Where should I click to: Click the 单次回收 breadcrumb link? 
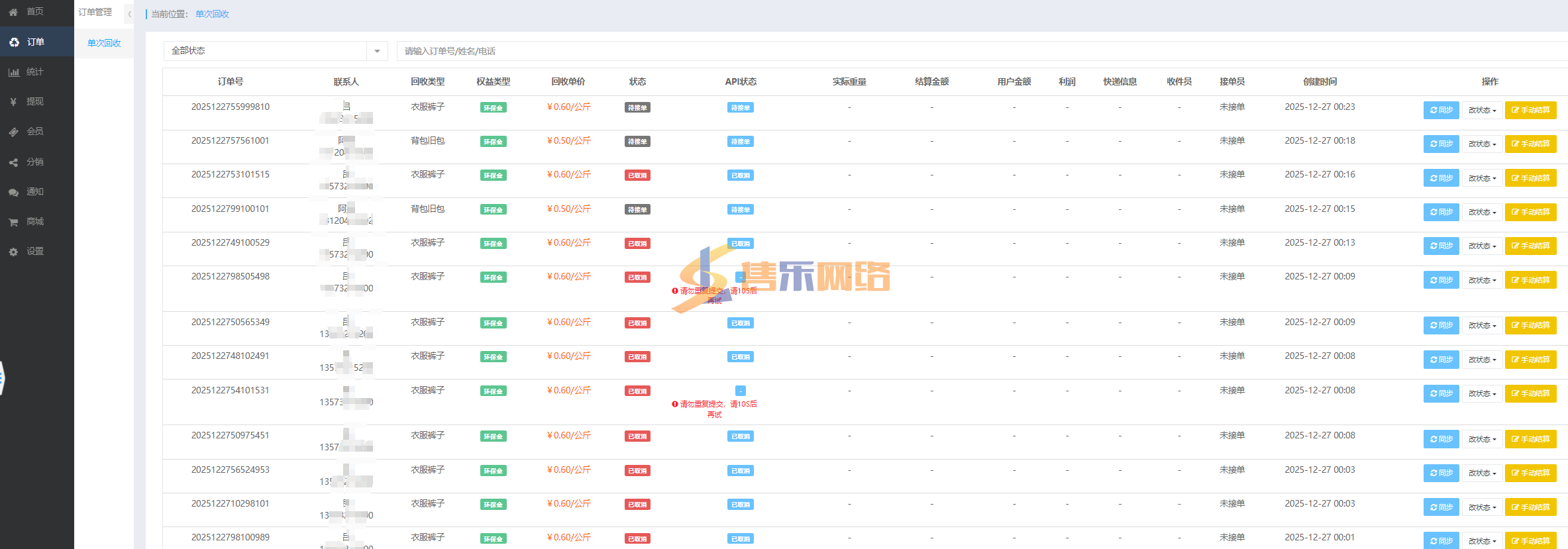pos(212,14)
